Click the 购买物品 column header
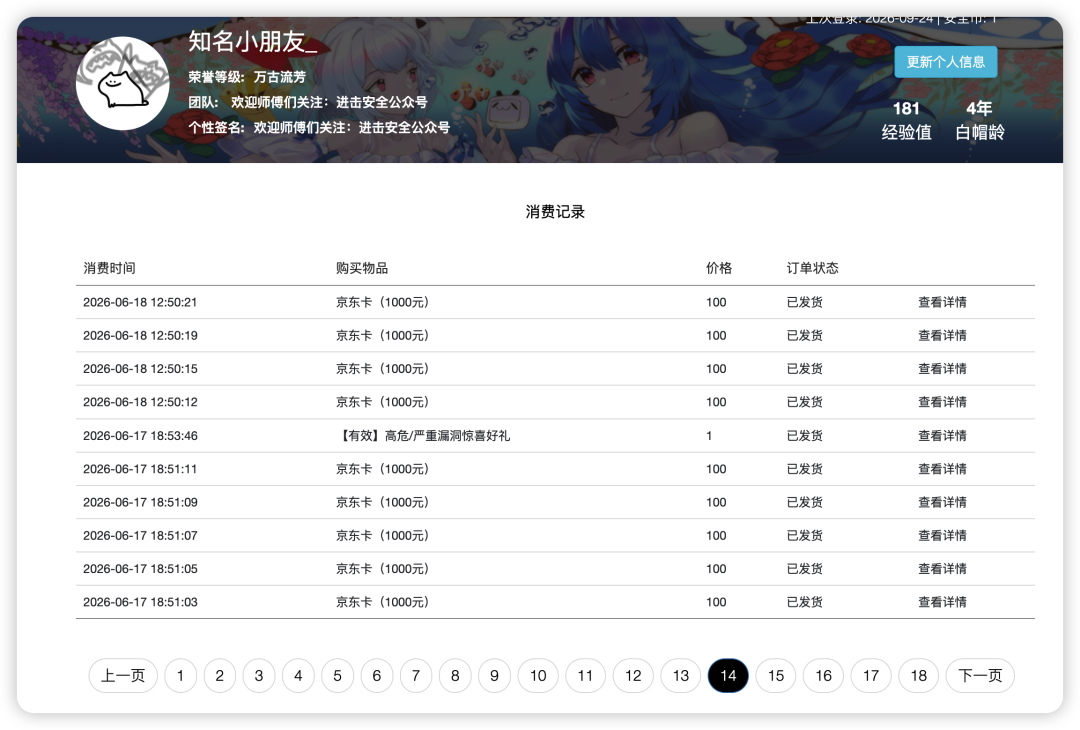Viewport: 1080px width, 730px height. point(362,268)
